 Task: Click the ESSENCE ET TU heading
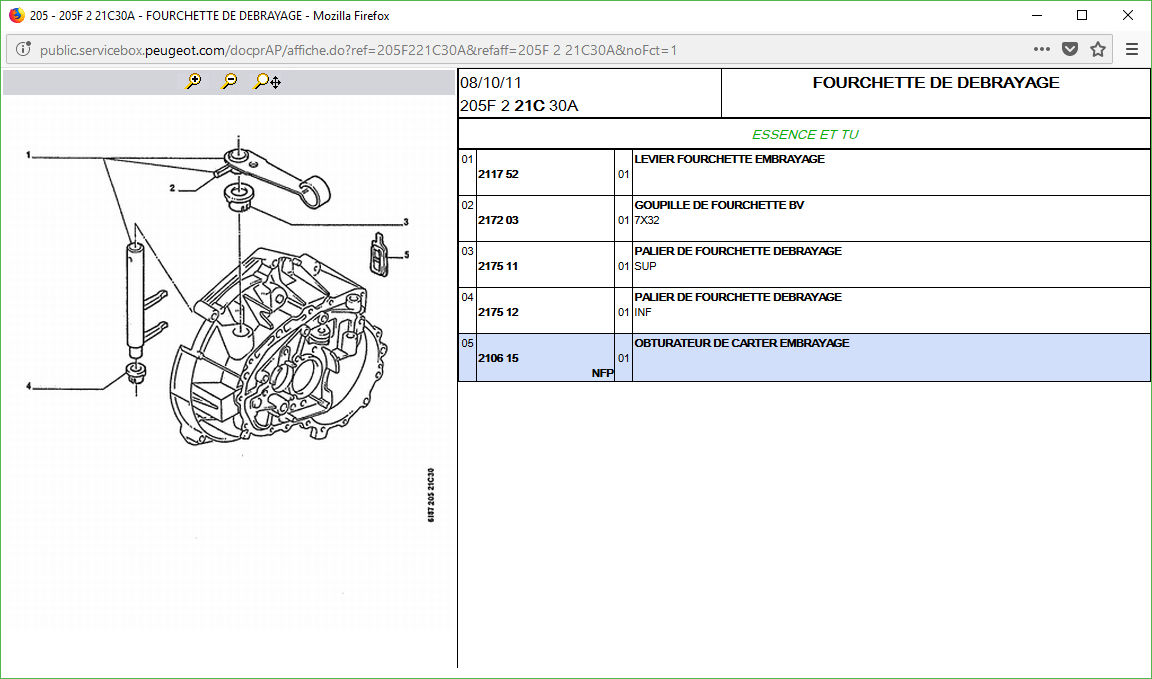click(x=804, y=134)
